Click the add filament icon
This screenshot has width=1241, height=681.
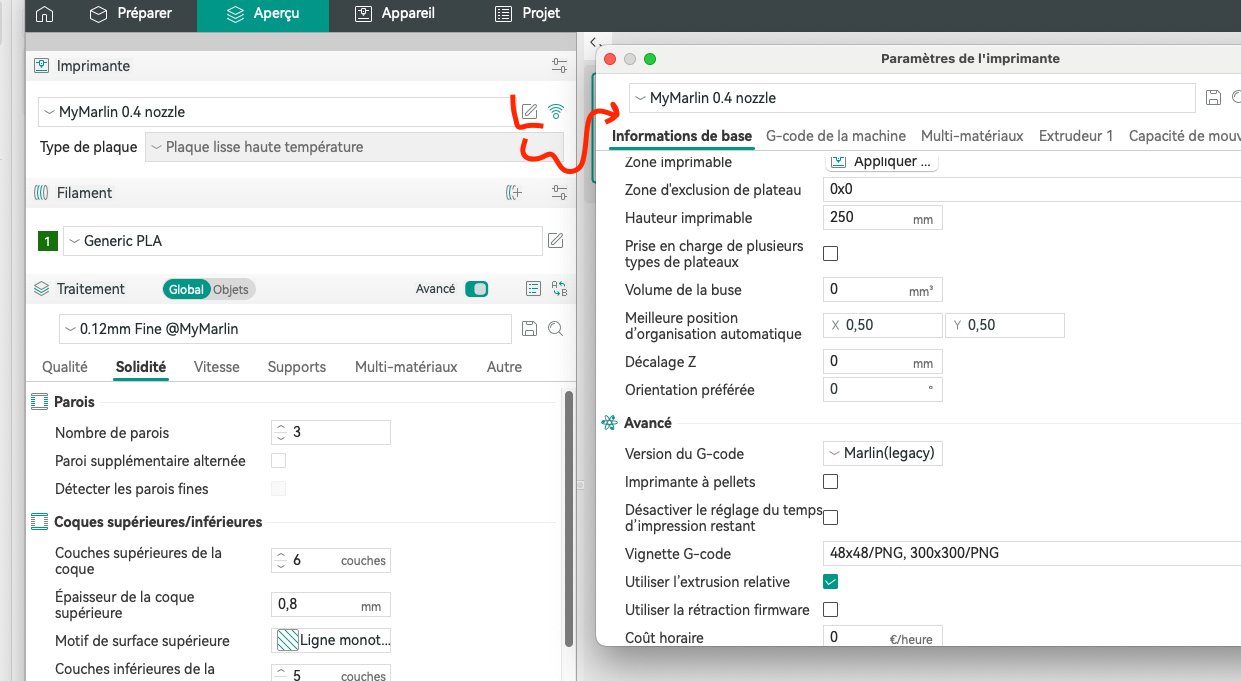tap(513, 193)
